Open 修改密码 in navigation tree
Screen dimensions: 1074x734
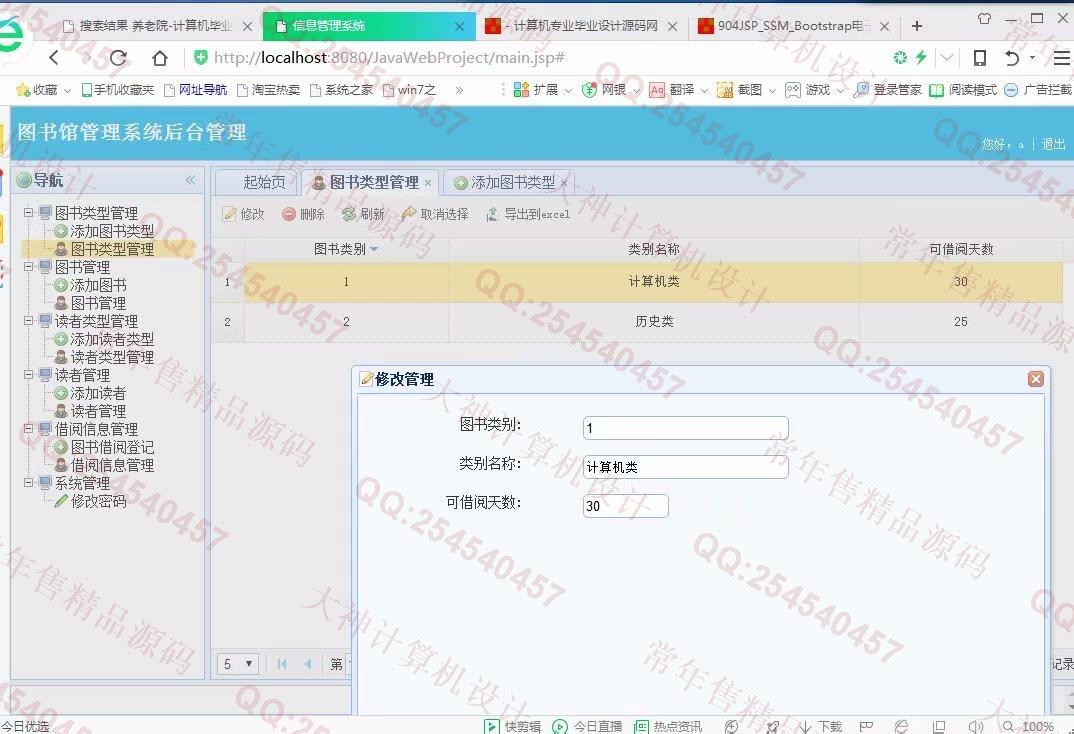99,501
